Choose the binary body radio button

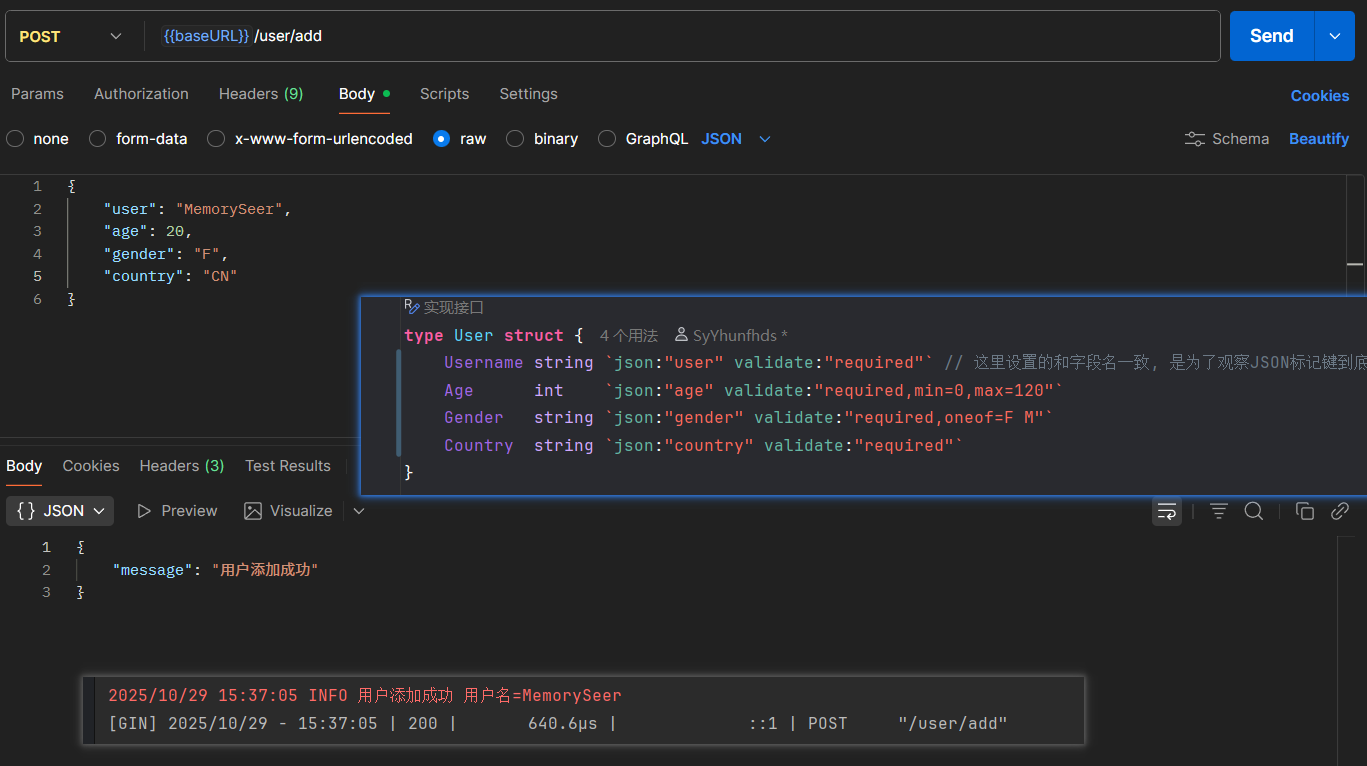515,139
